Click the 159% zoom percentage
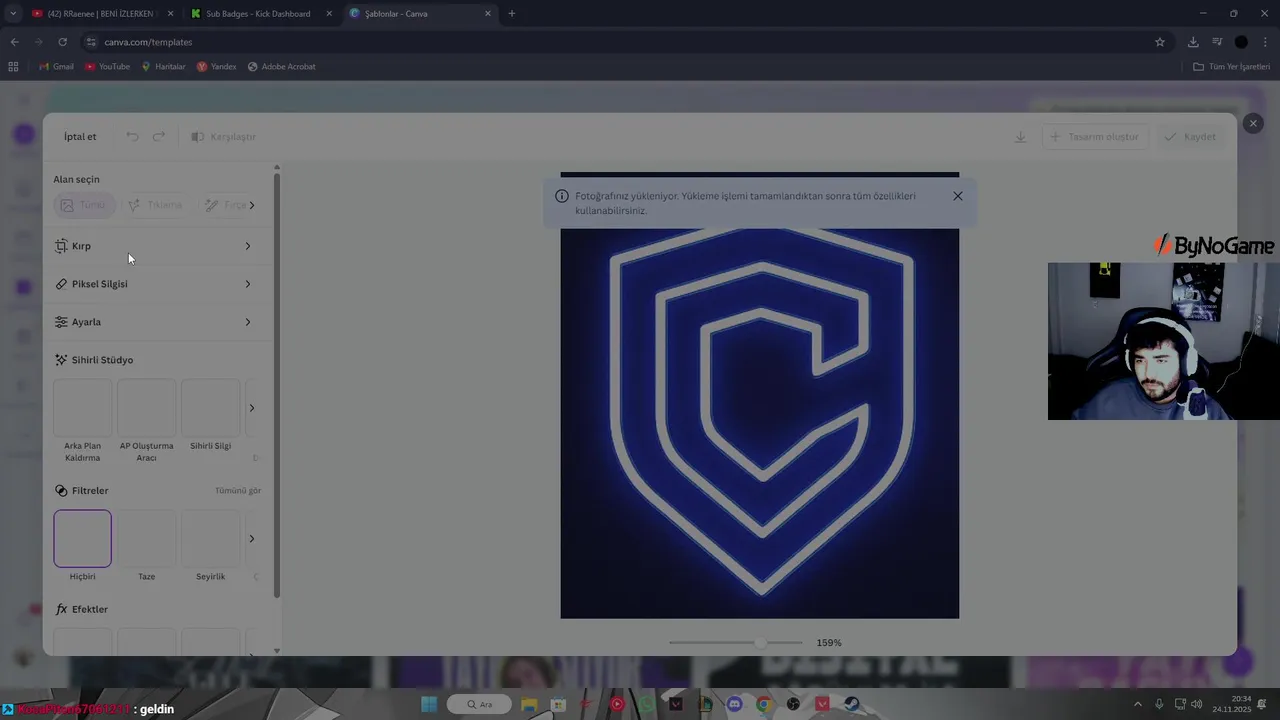This screenshot has height=720, width=1280. pyautogui.click(x=829, y=643)
